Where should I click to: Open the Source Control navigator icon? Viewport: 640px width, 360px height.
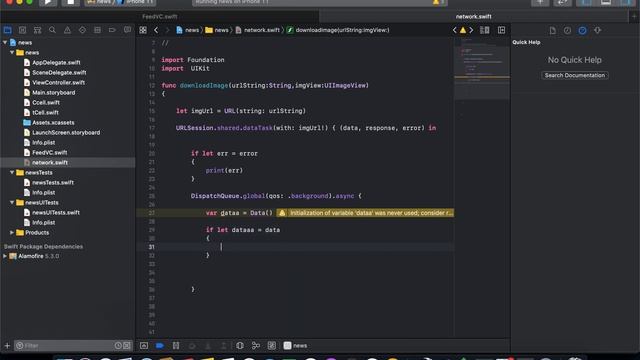pyautogui.click(x=22, y=30)
